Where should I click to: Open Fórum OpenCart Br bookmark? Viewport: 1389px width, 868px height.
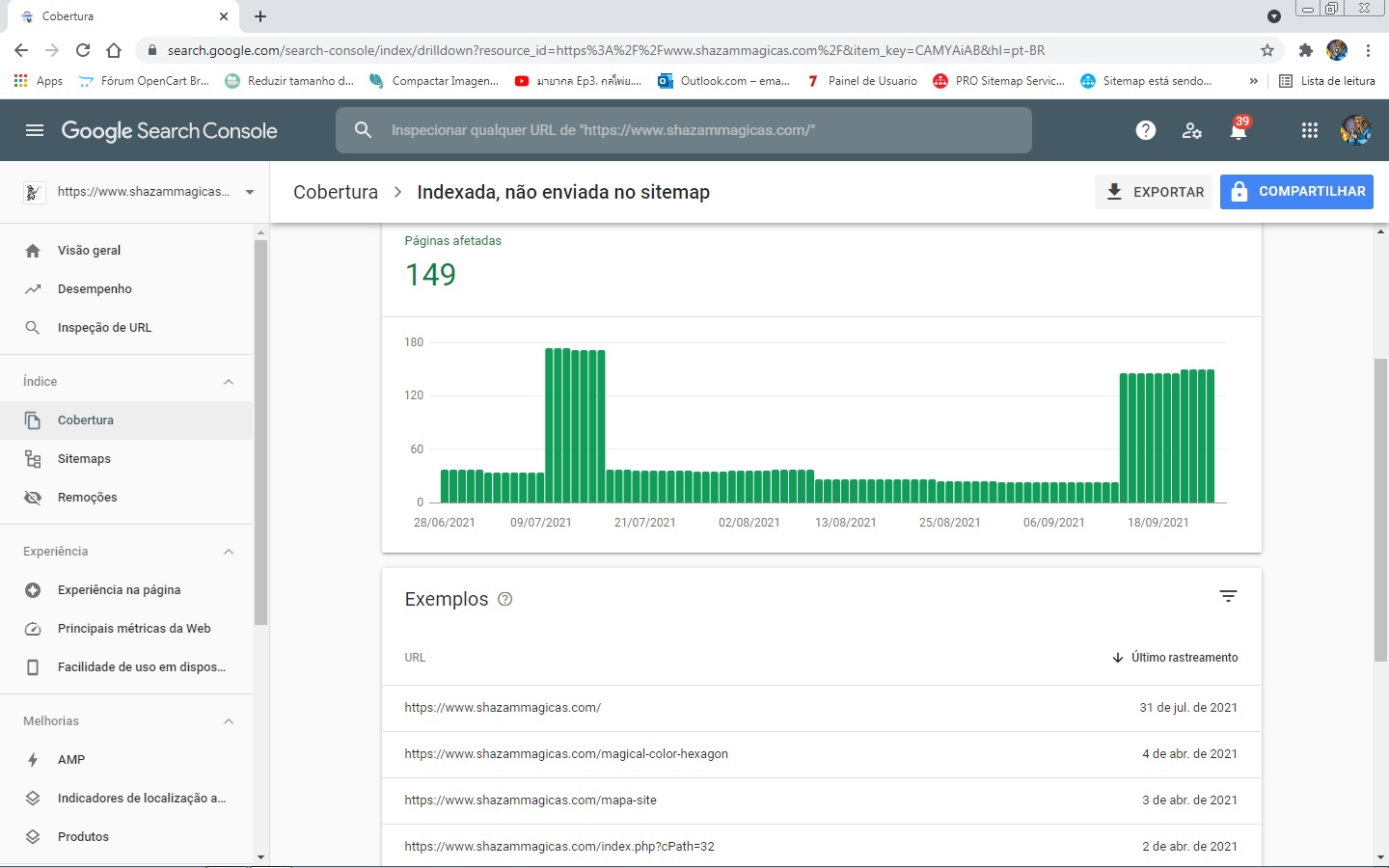coord(144,81)
